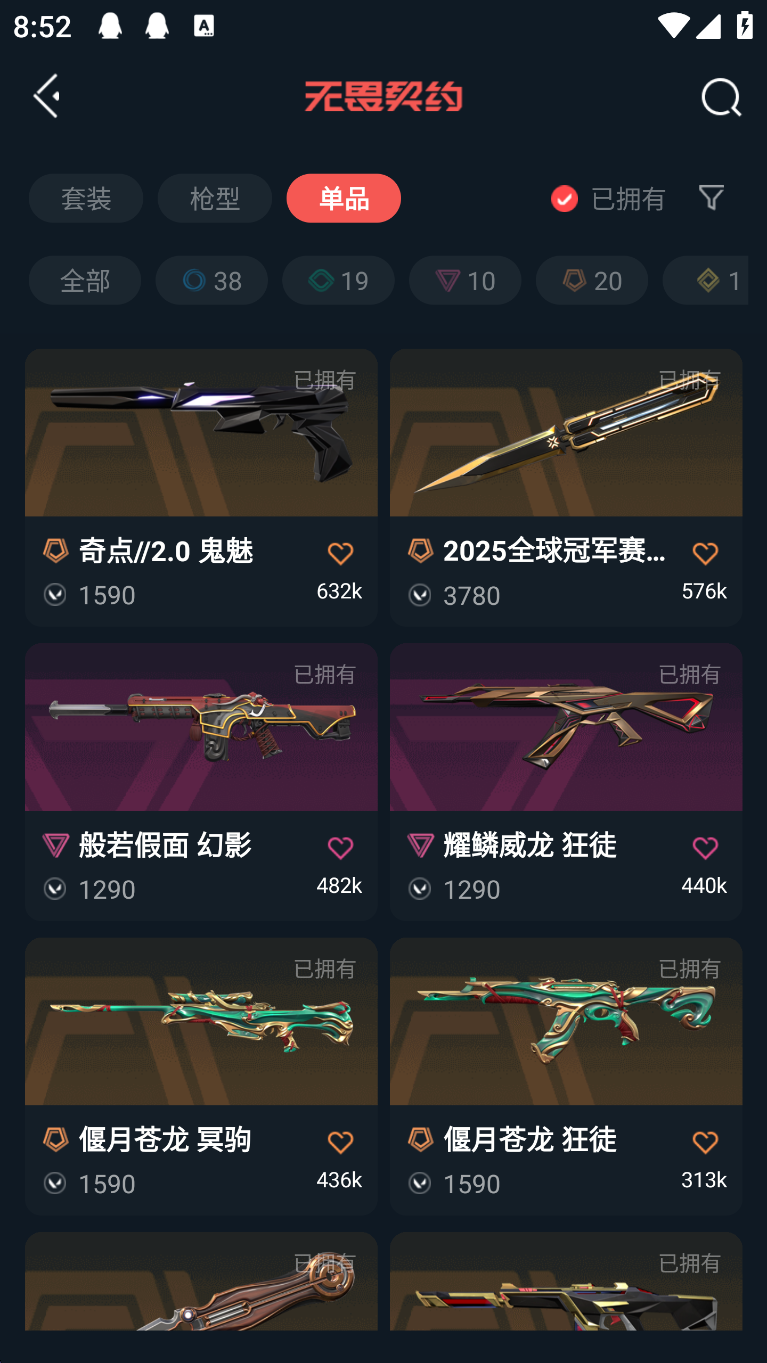Like the 般若假面 幻影 skin heart
The image size is (767, 1363).
click(340, 848)
